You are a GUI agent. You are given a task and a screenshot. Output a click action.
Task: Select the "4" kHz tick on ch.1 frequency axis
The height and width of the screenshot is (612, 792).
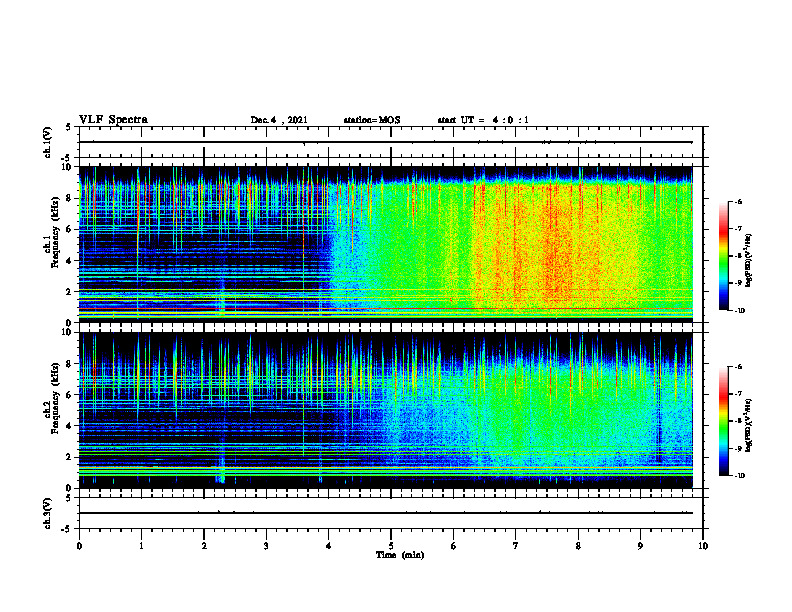tap(69, 261)
